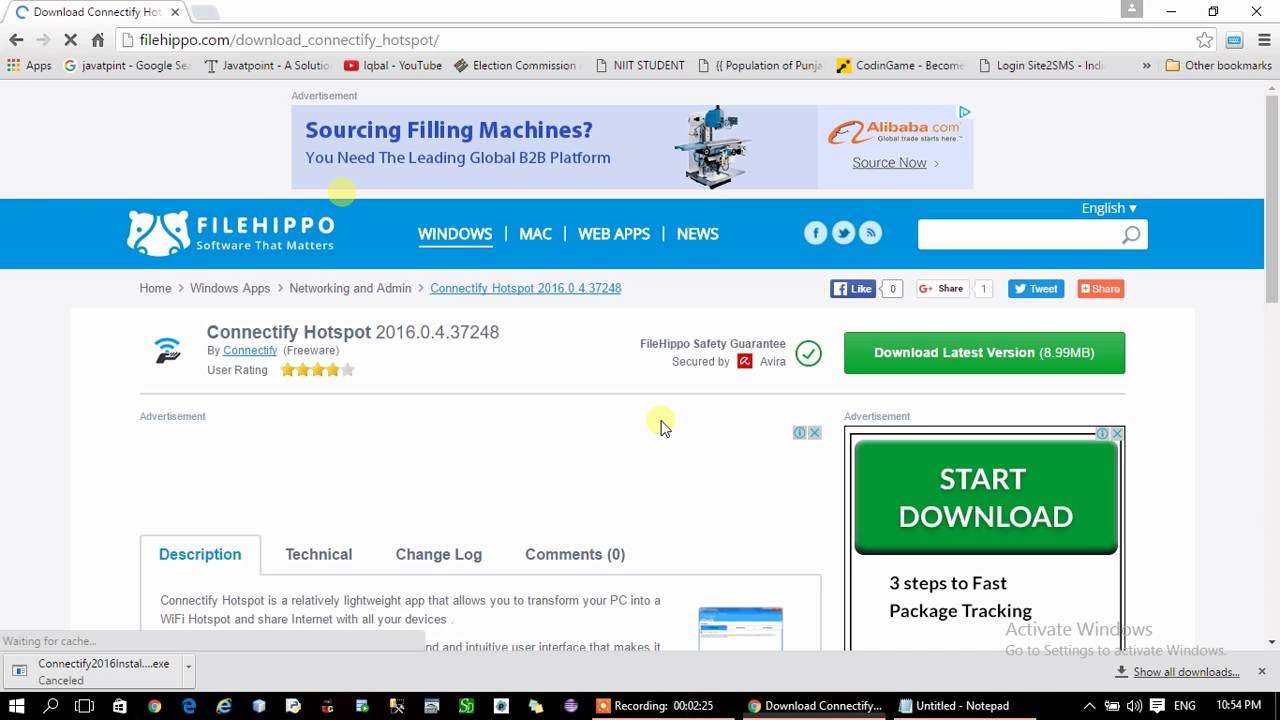Click the FileHippo search input field
Viewport: 1280px width, 720px height.
pyautogui.click(x=1019, y=235)
